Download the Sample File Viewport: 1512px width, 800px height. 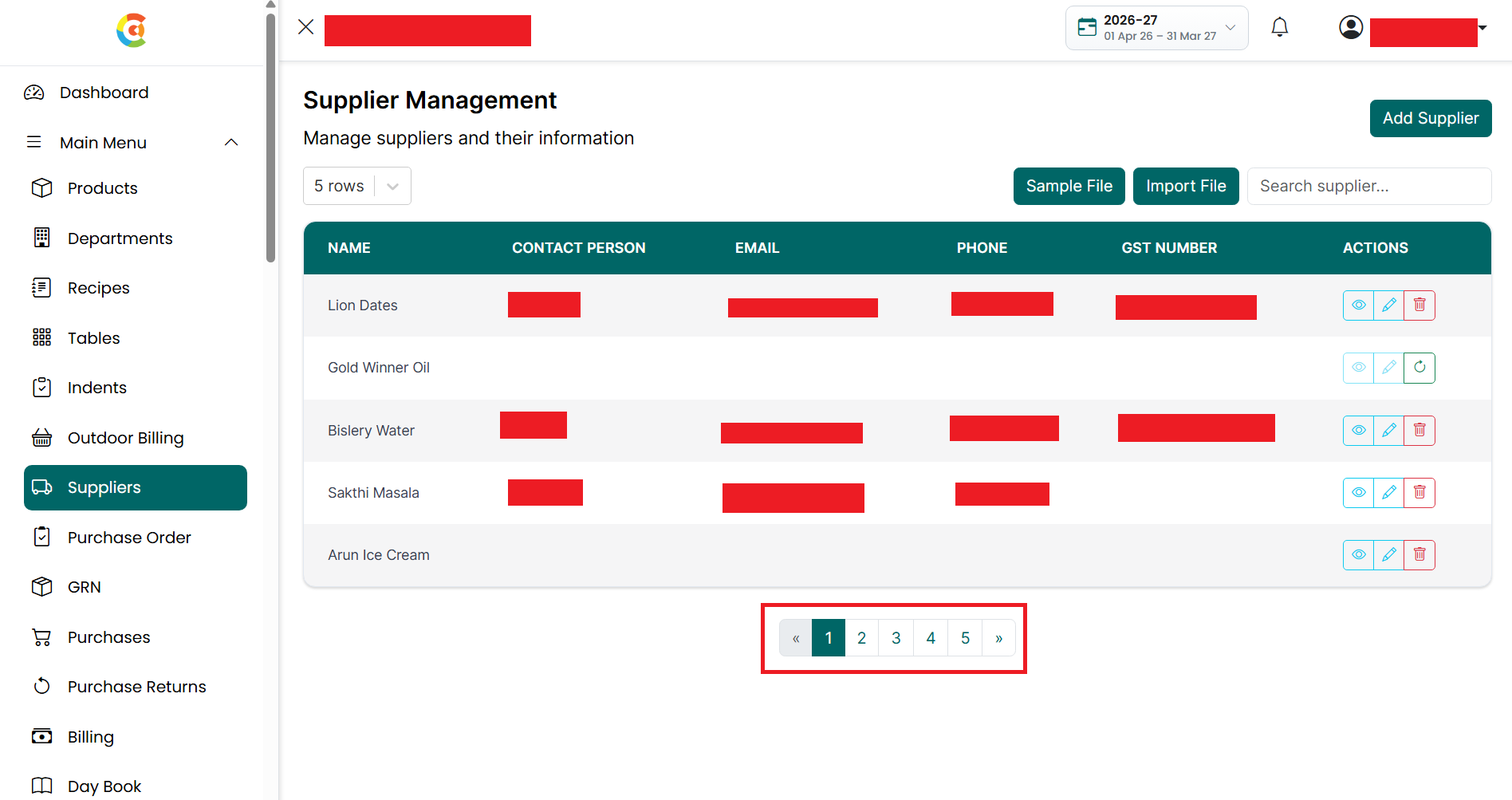click(1069, 186)
